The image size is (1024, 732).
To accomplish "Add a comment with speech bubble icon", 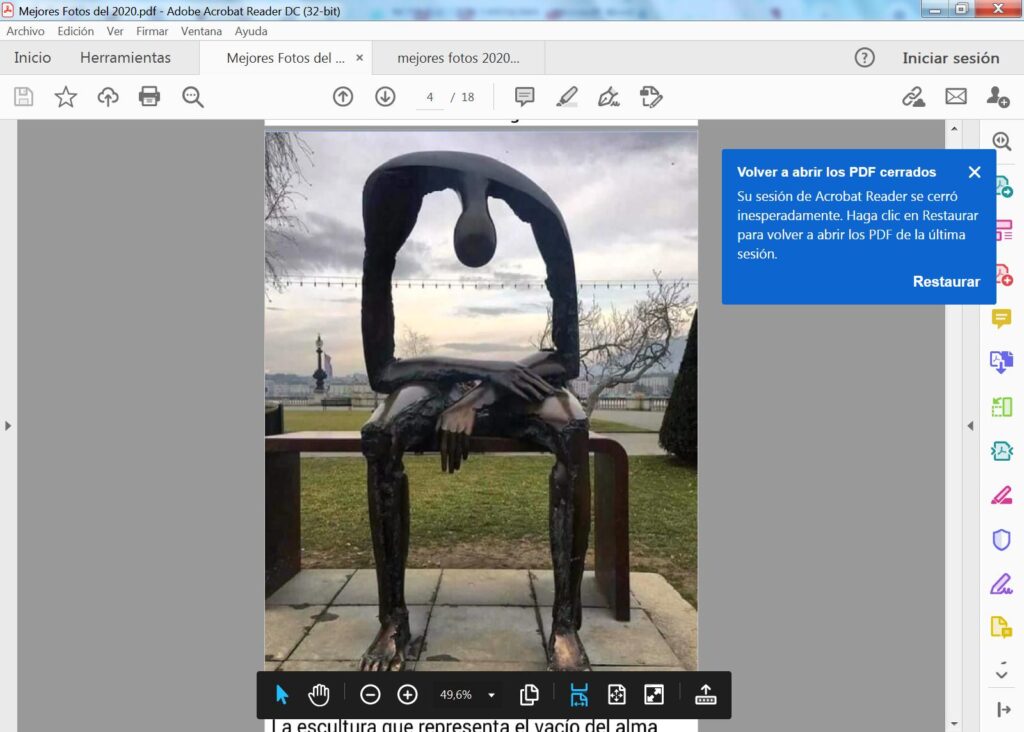I will (524, 97).
